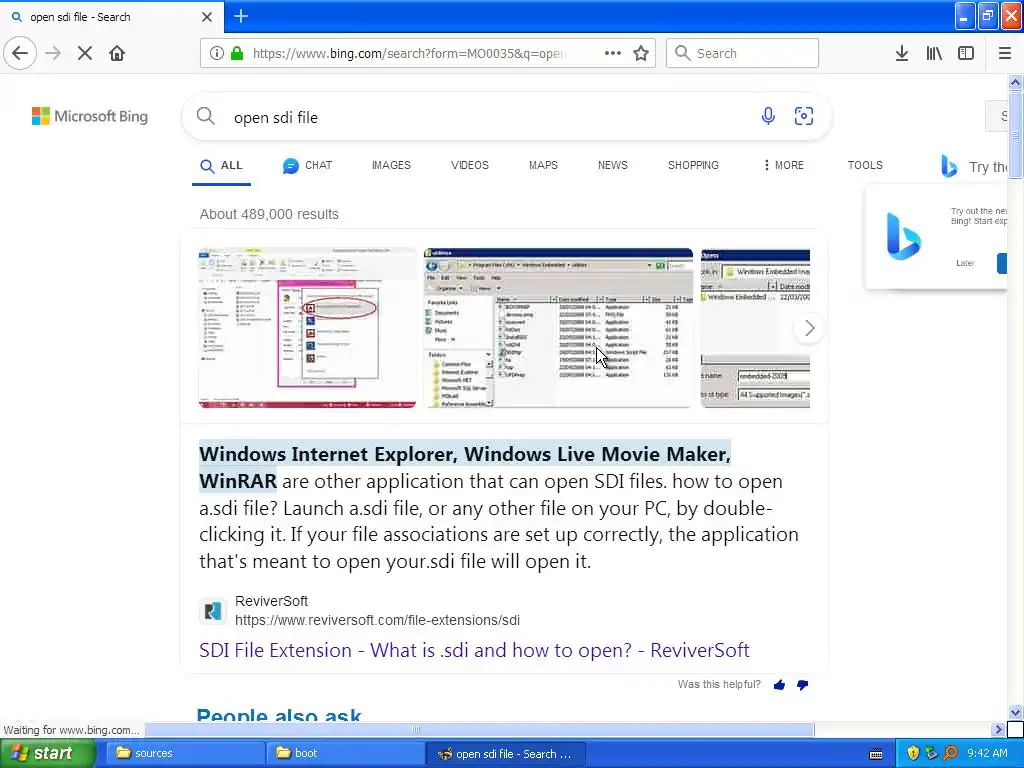Click the ReviverSoft site favicon
This screenshot has height=768, width=1024.
[x=212, y=611]
